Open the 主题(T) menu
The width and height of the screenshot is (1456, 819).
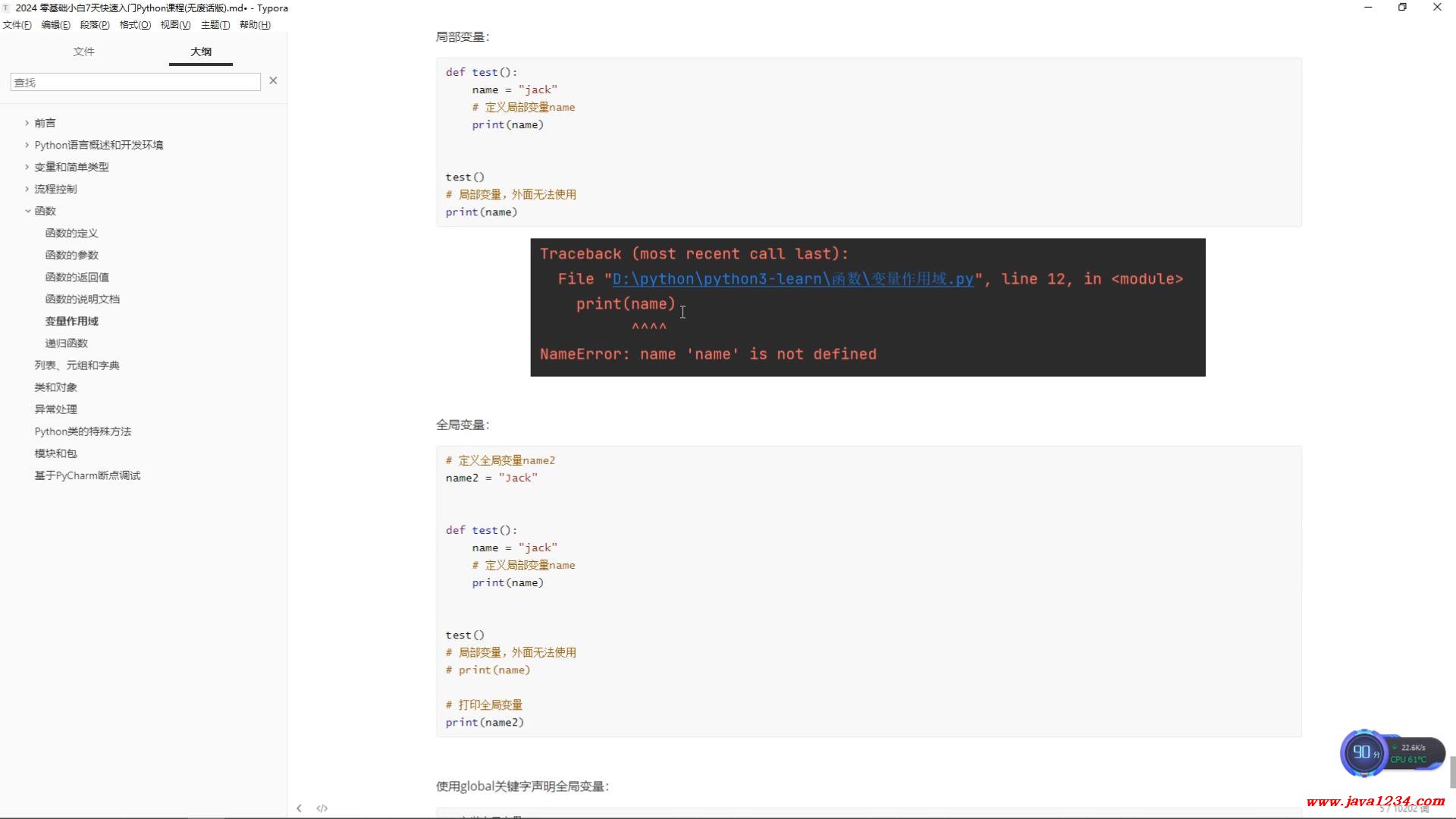click(215, 25)
